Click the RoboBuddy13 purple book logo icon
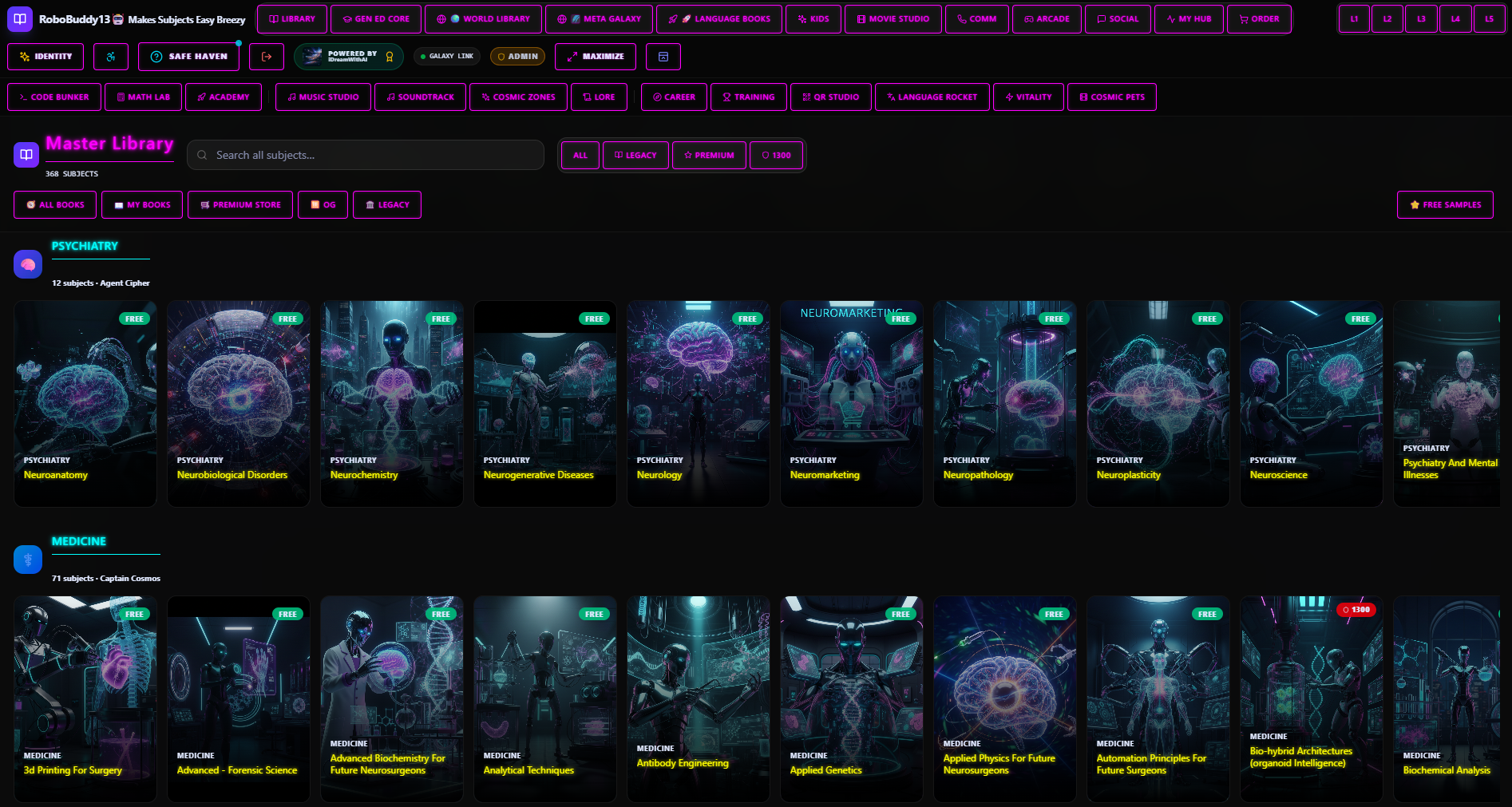The image size is (1512, 807). point(20,18)
